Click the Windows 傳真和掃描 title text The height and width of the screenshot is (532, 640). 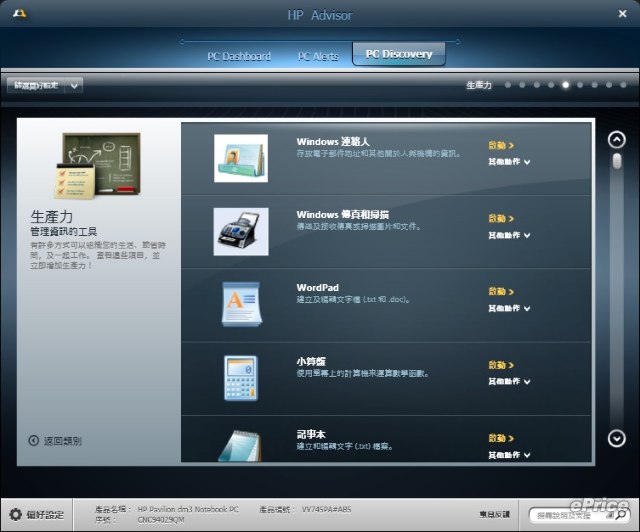coord(342,215)
